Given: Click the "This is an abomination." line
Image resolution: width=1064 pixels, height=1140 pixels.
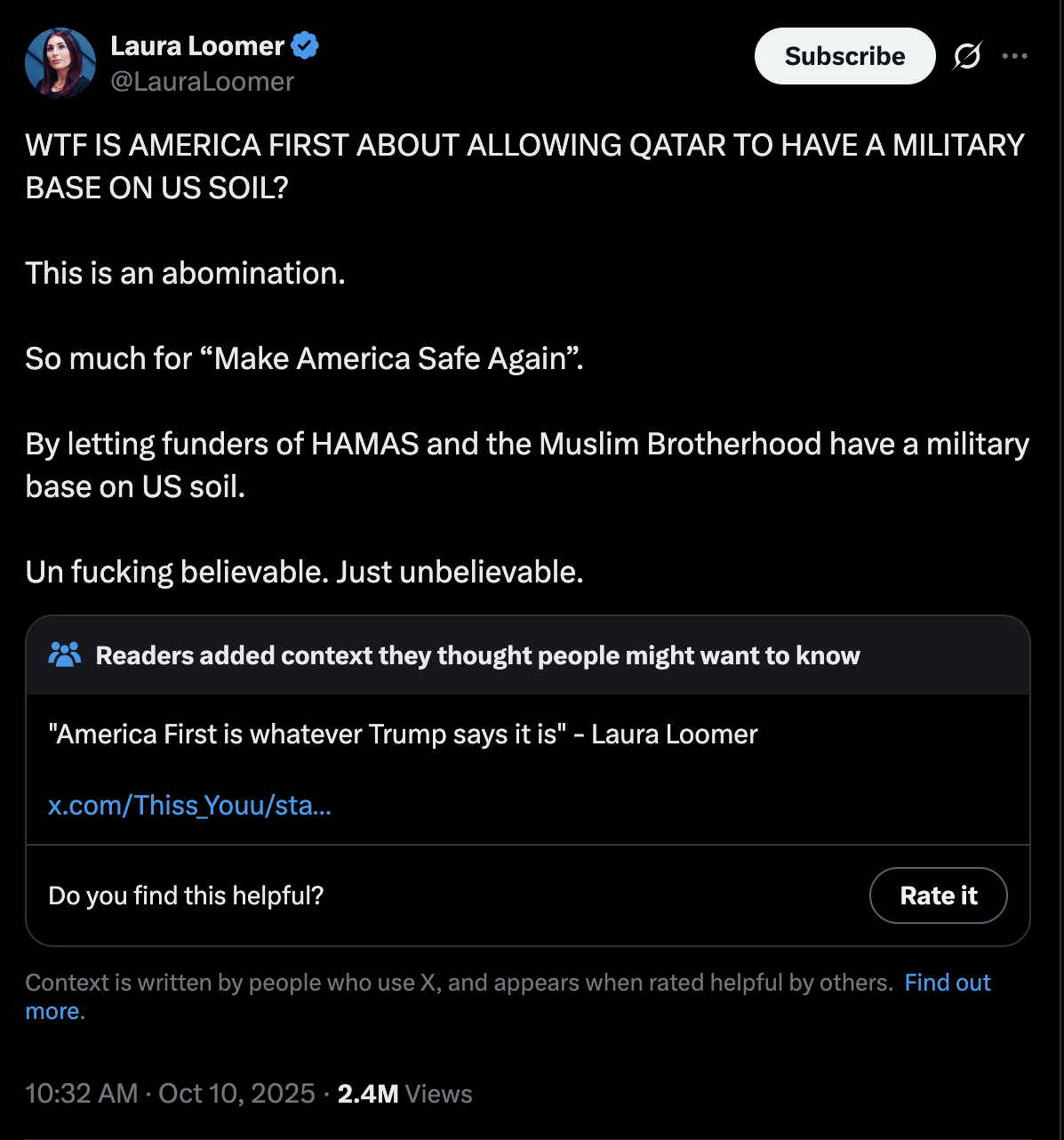Looking at the screenshot, I should (185, 273).
